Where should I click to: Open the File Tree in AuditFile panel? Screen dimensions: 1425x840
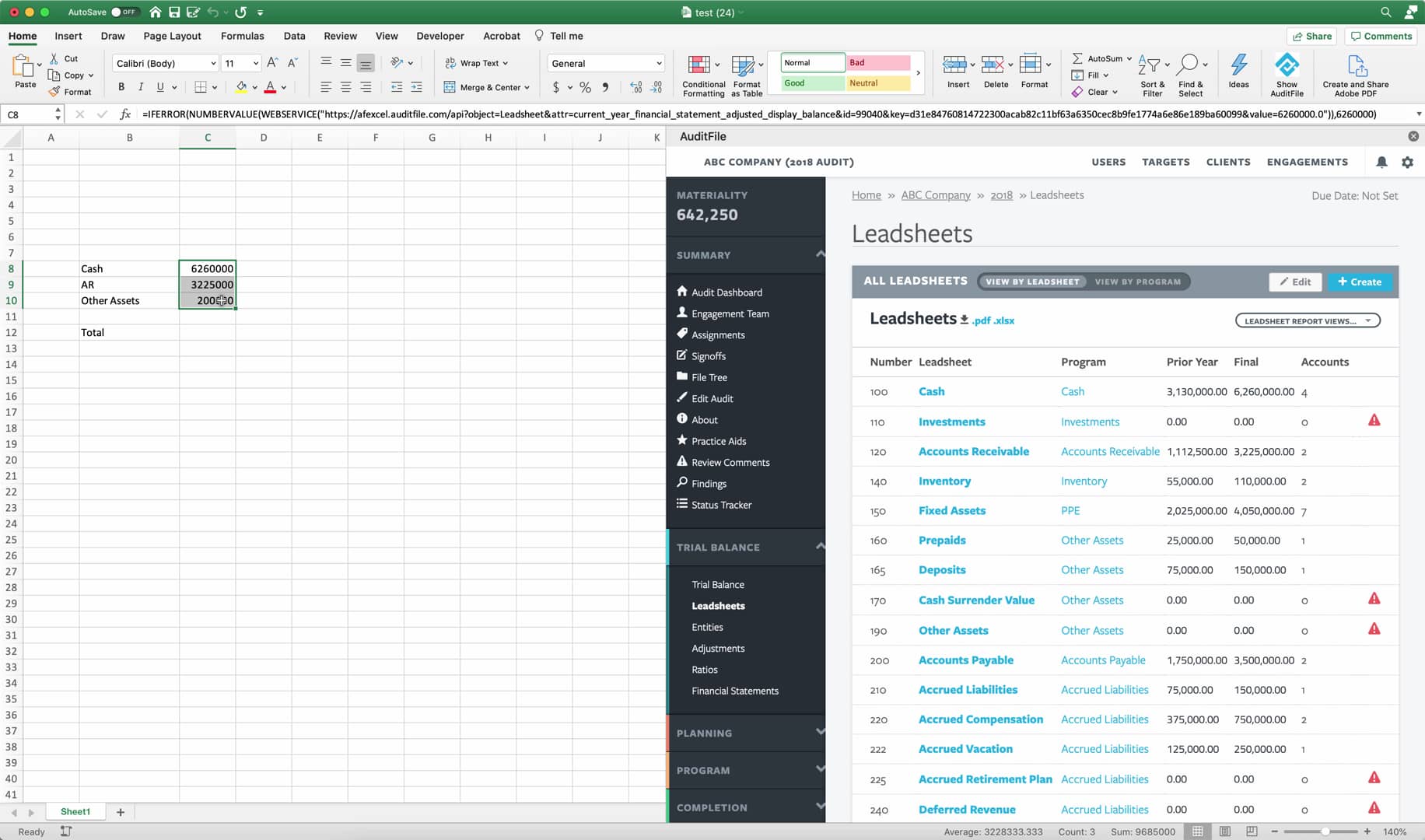(681, 376)
